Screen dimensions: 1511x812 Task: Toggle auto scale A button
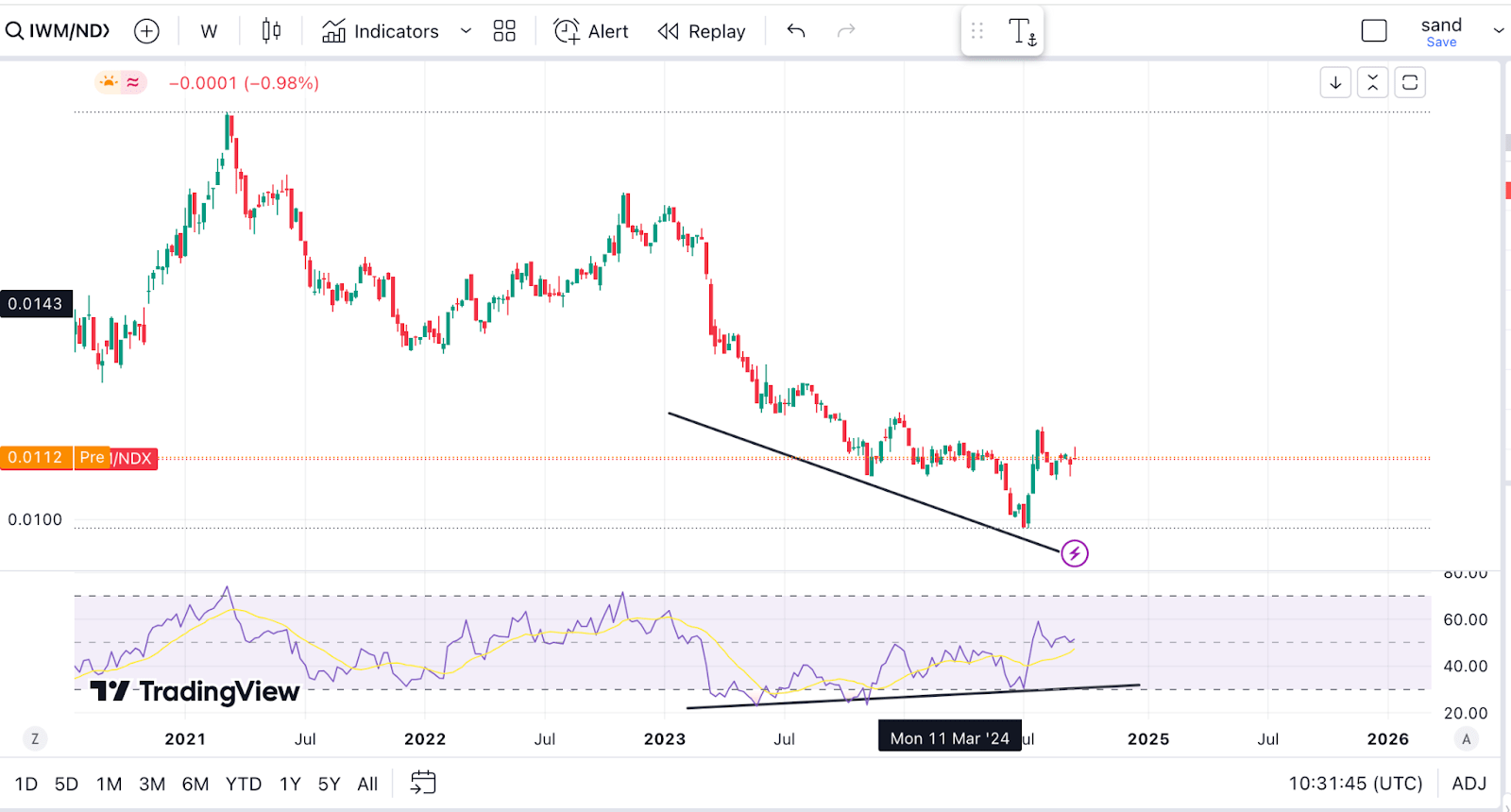pos(1466,739)
